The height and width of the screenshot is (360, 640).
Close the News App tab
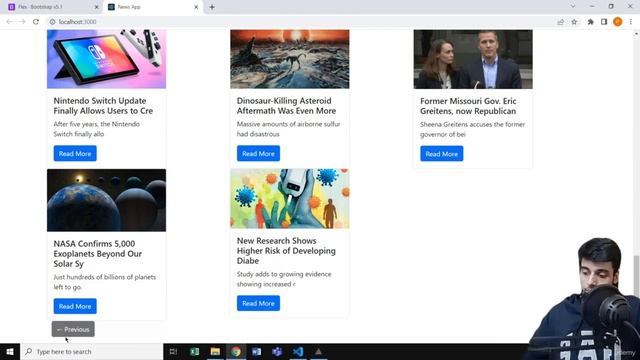196,7
